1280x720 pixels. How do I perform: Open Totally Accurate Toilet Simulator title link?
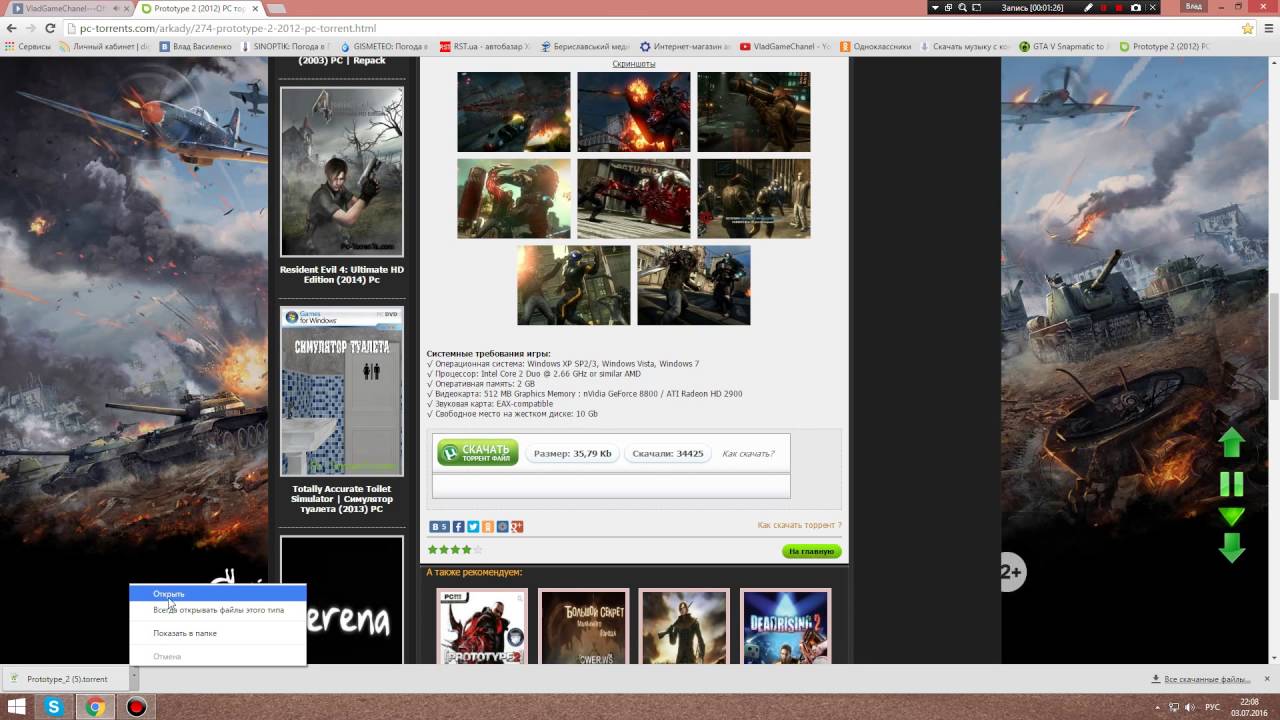[342, 499]
